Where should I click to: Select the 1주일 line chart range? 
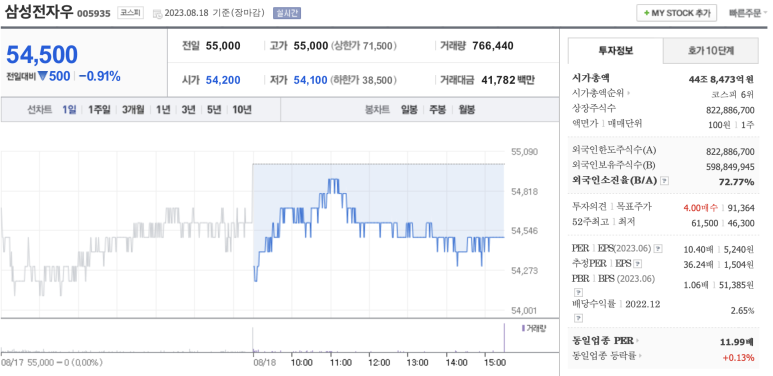pyautogui.click(x=99, y=109)
